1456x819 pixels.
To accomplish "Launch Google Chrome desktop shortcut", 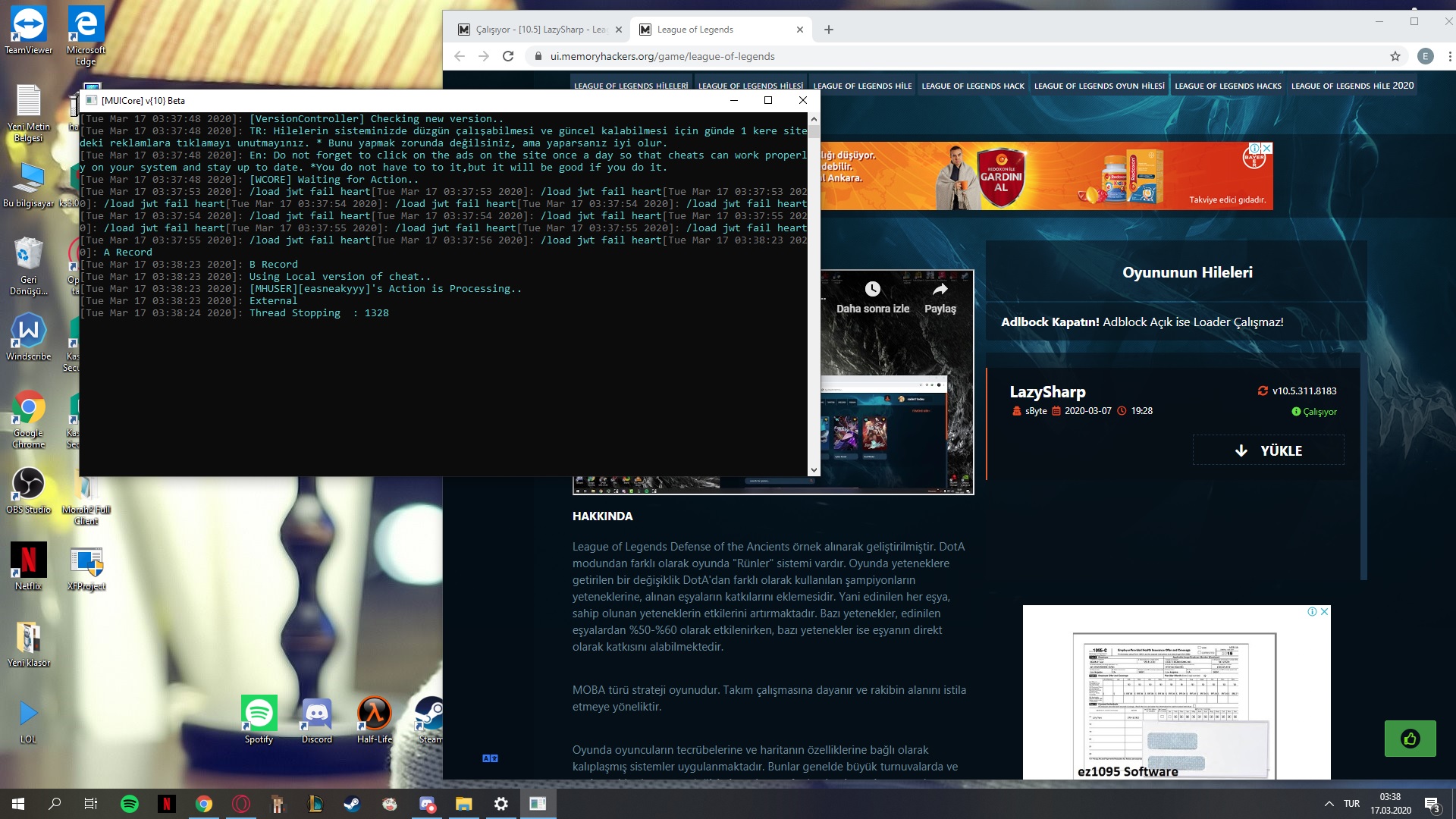I will tap(28, 419).
